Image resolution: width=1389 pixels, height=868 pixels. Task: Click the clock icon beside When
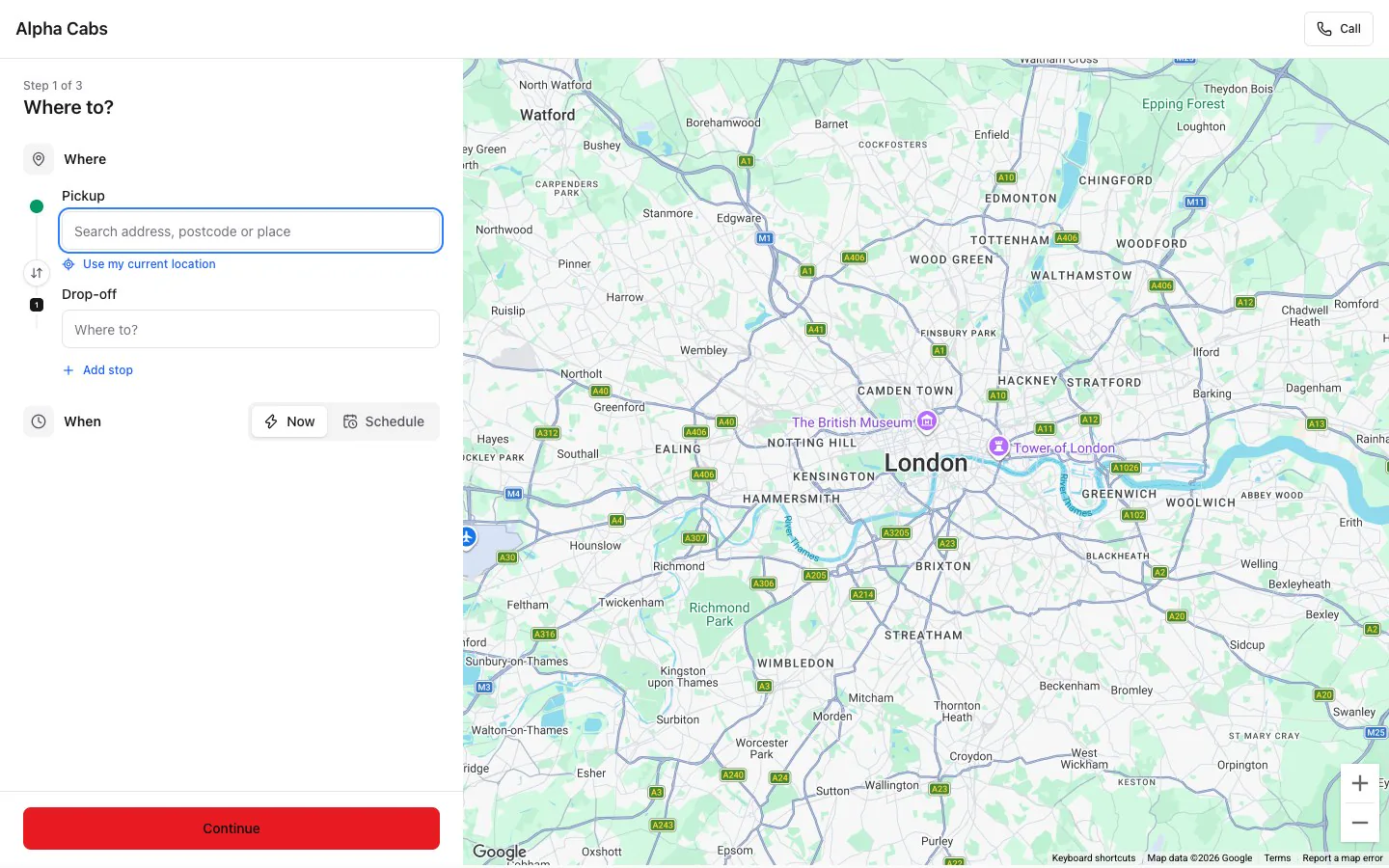point(39,421)
